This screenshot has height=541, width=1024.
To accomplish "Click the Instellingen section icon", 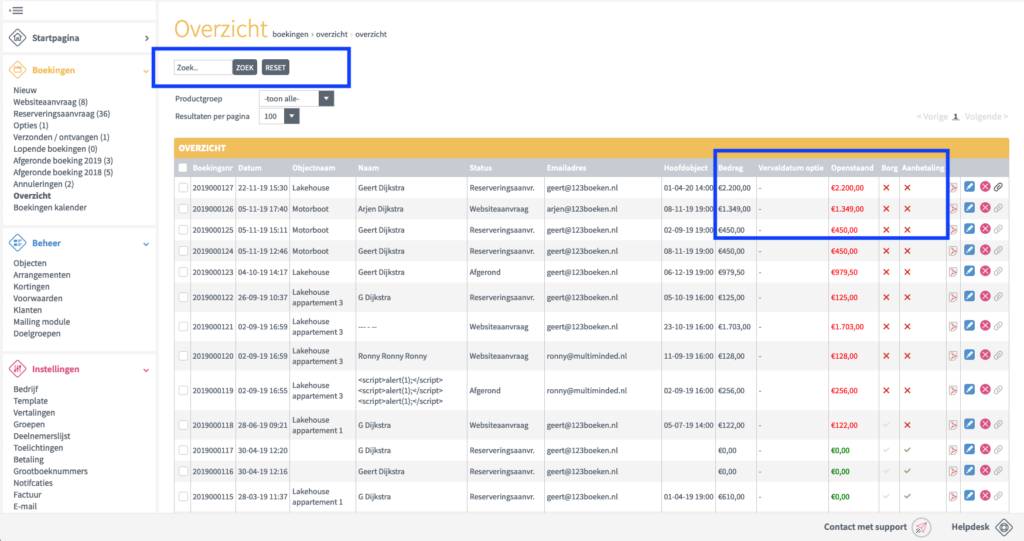I will 18,369.
